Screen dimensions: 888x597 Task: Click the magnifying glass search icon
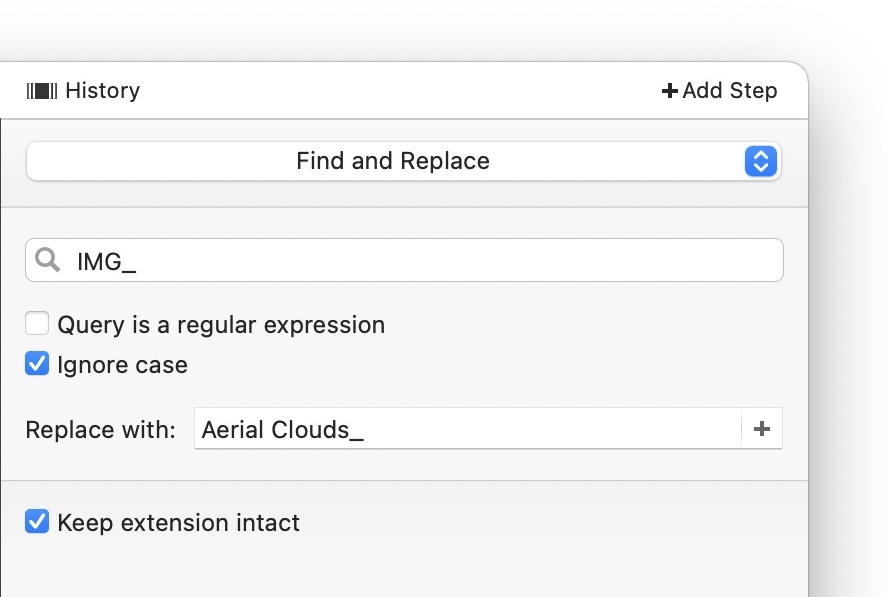click(x=48, y=260)
